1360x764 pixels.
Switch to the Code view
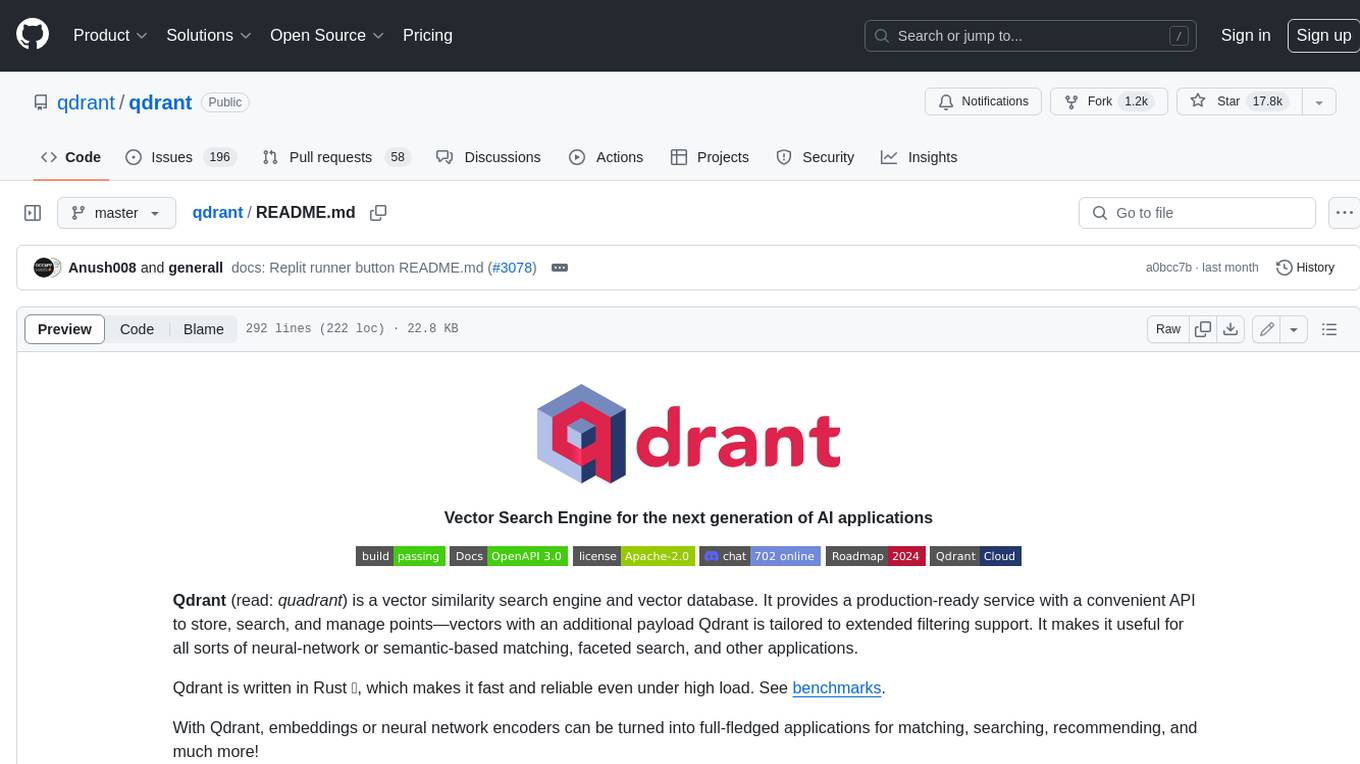tap(137, 329)
